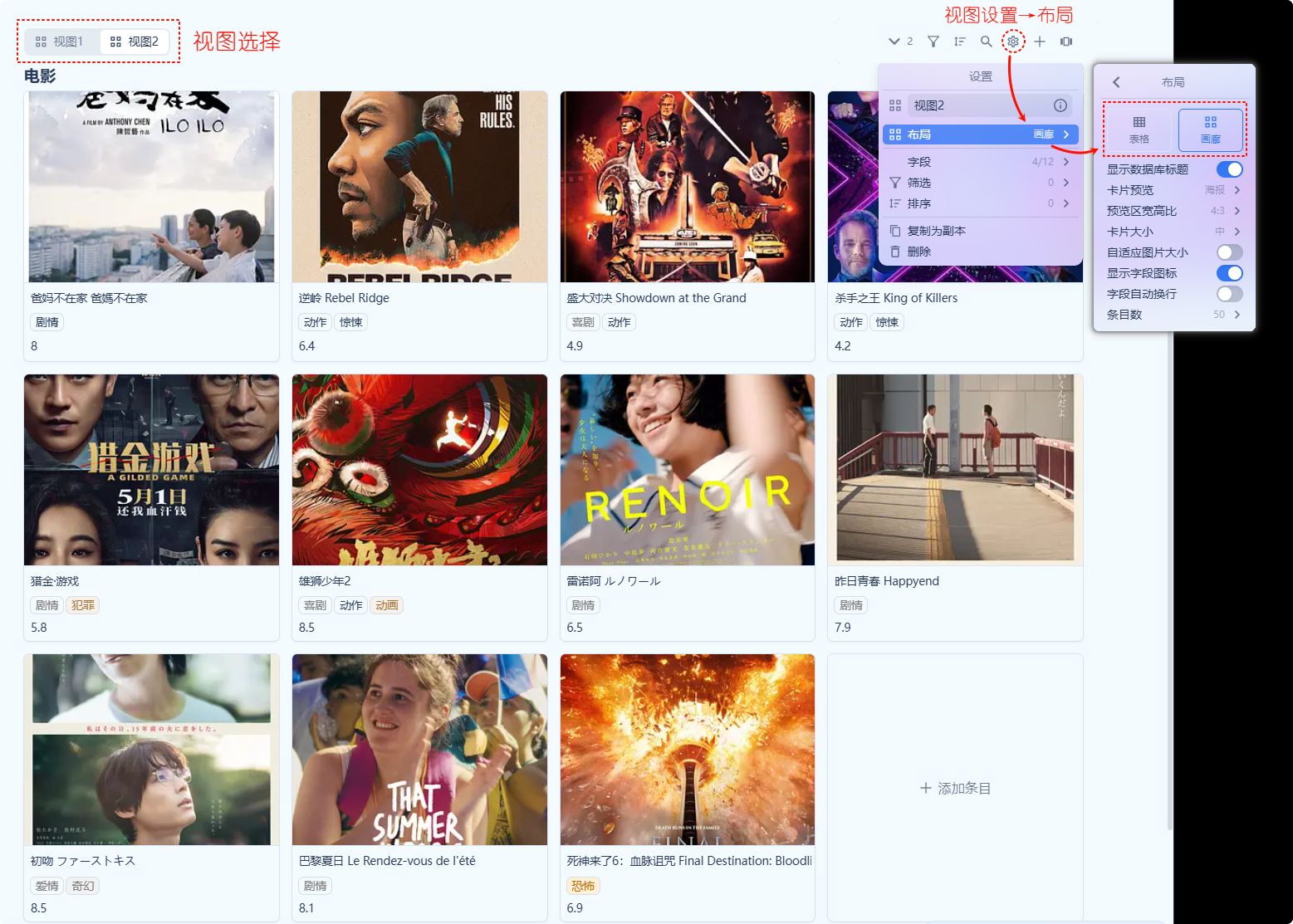
Task: Open the Rebel Ridge poster thumbnail
Action: click(419, 187)
